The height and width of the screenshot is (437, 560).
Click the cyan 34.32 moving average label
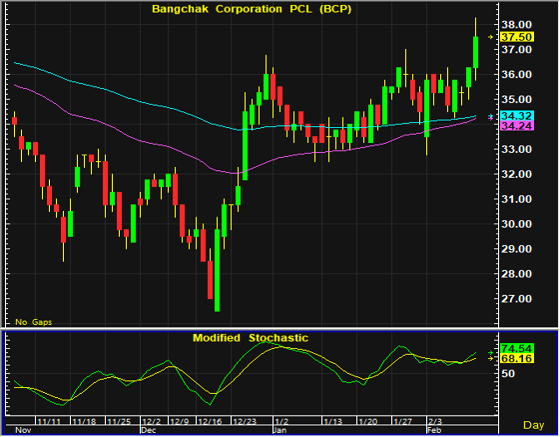pyautogui.click(x=517, y=116)
